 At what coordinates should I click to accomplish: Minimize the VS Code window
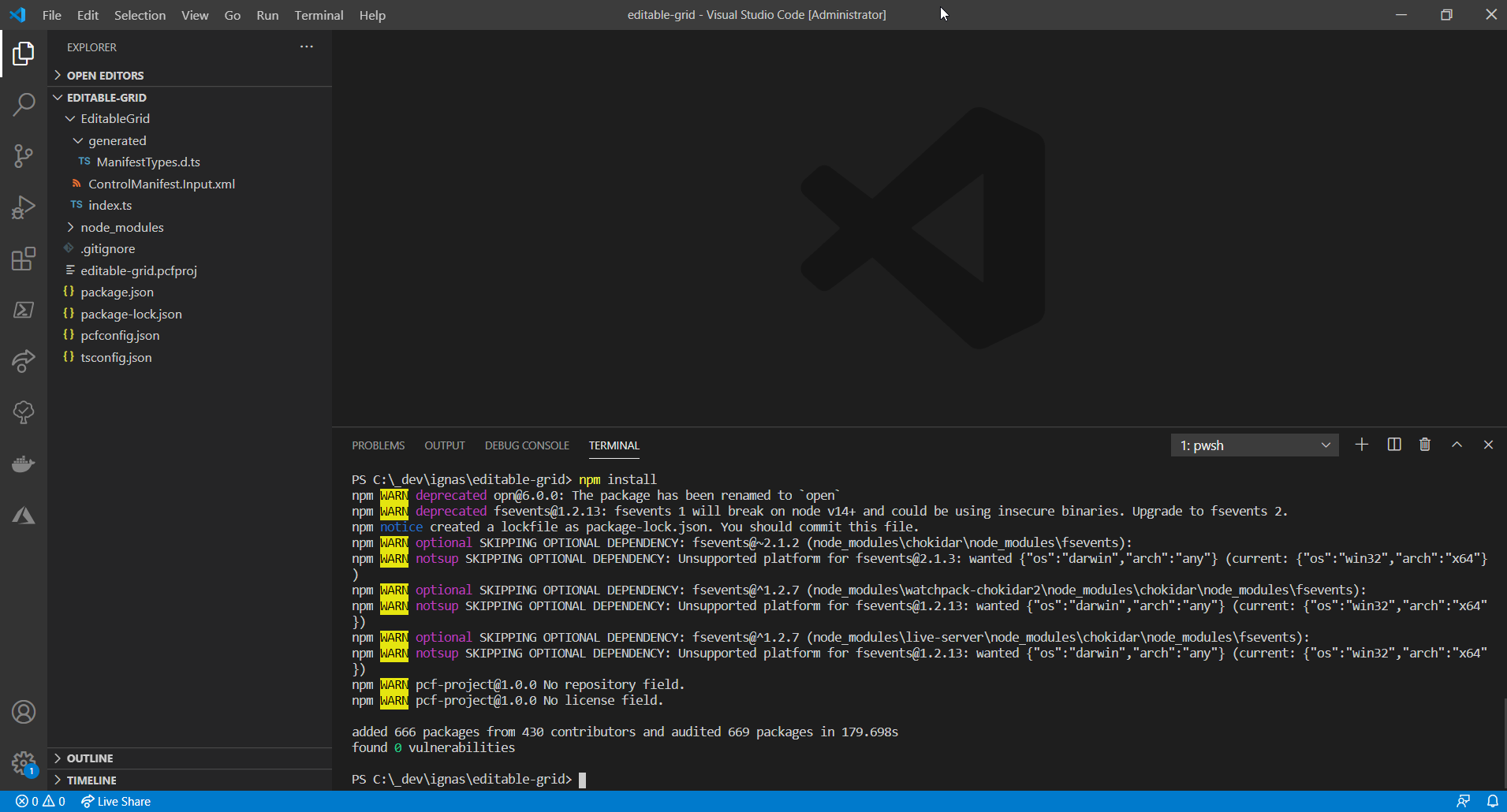click(1401, 15)
